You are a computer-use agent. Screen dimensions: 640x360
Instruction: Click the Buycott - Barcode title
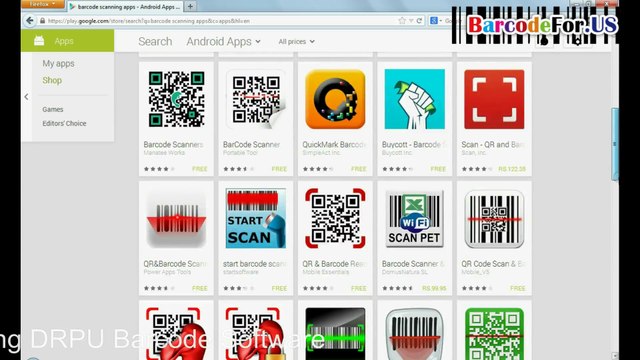(414, 144)
